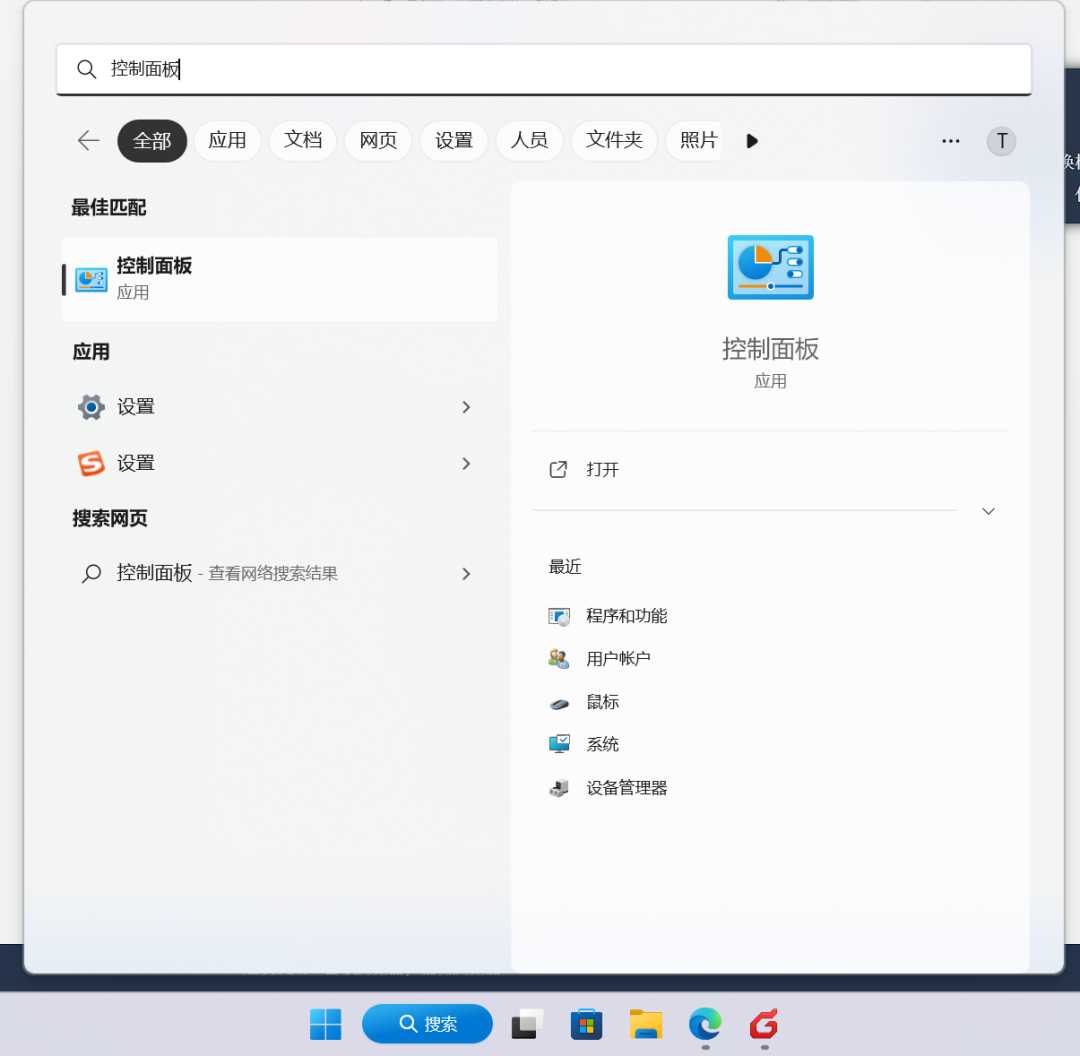The image size is (1080, 1056).
Task: Switch to the 应用 filter tab
Action: (x=227, y=141)
